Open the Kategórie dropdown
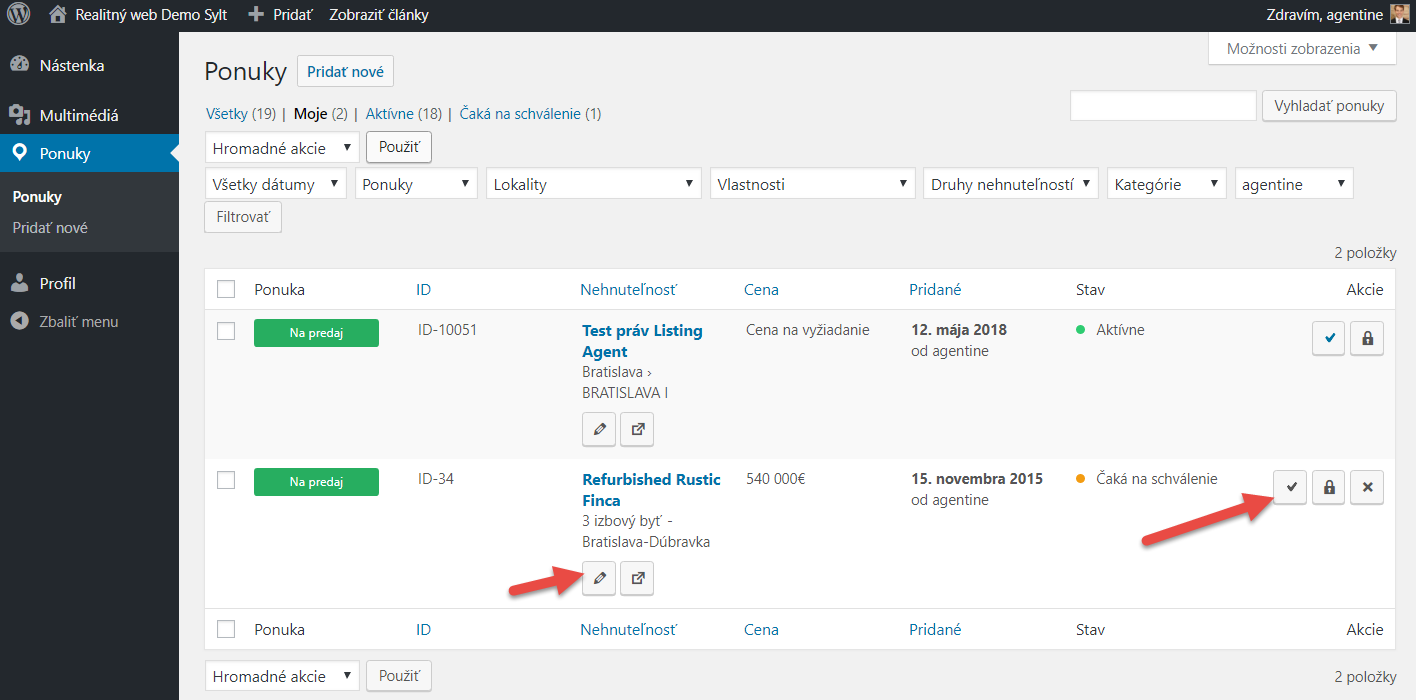 tap(1167, 184)
